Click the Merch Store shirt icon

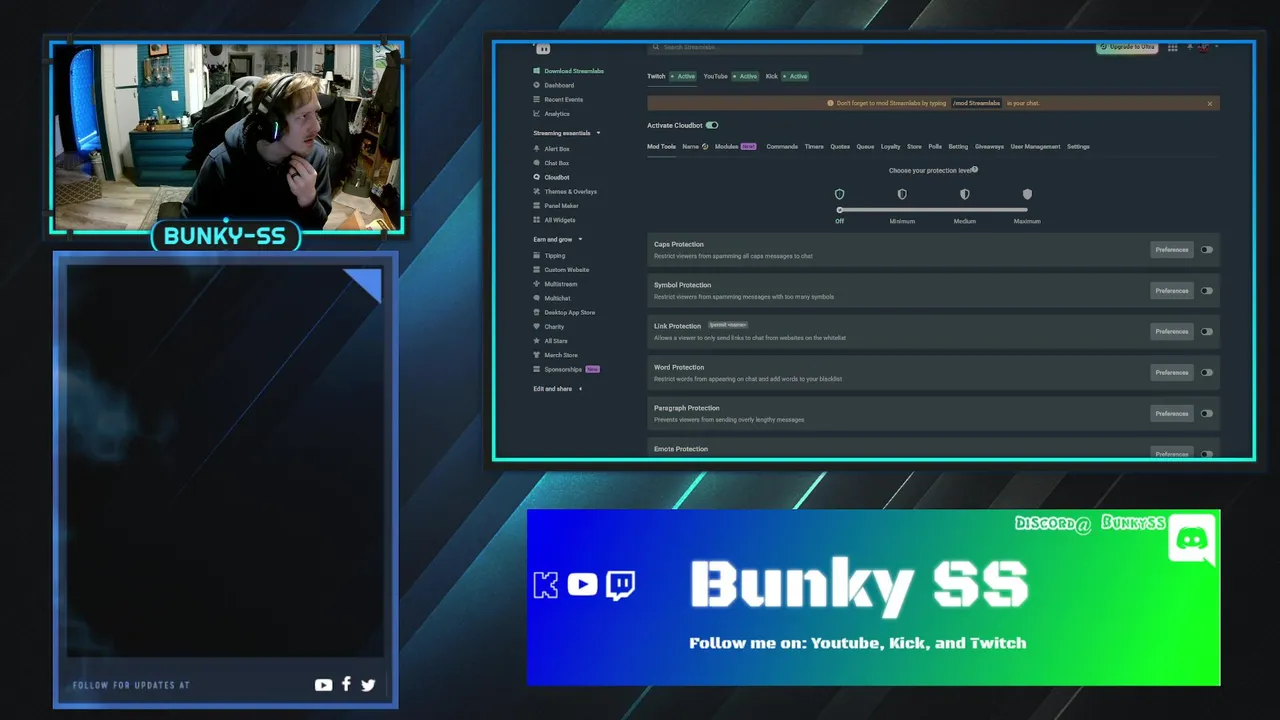[x=537, y=355]
